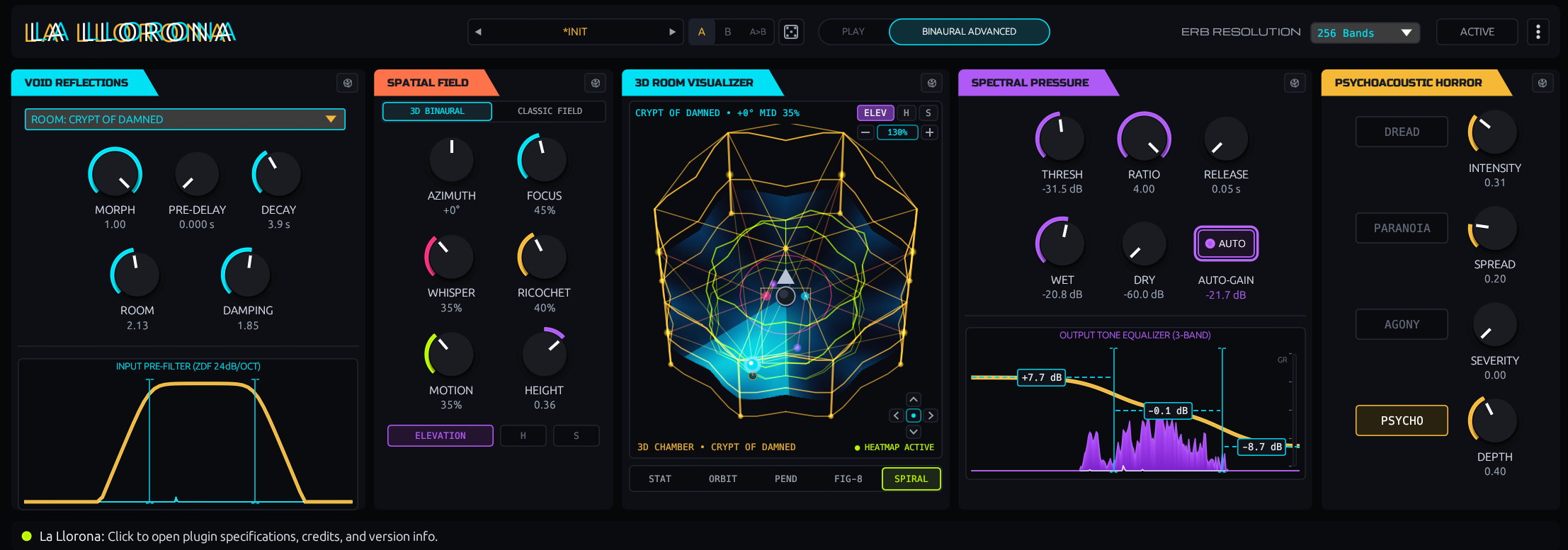The width and height of the screenshot is (1568, 550).
Task: Randomize the Void Reflections panel
Action: pos(348,83)
